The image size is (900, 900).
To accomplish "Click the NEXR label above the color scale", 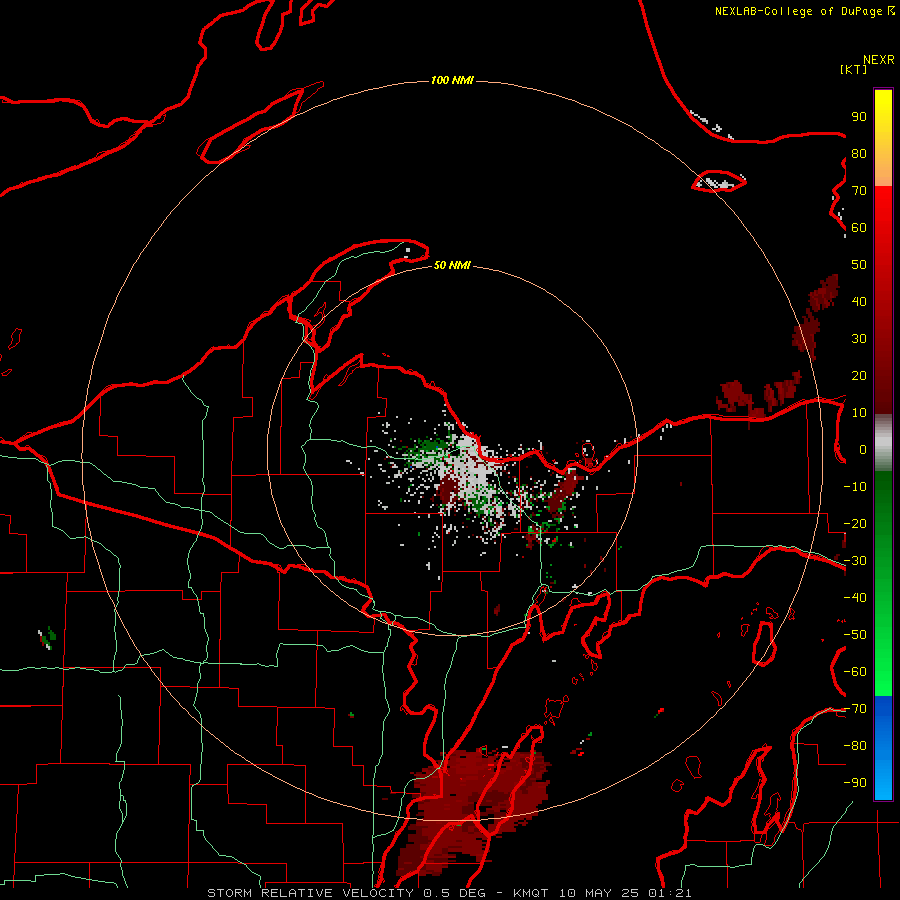I will (x=878, y=60).
